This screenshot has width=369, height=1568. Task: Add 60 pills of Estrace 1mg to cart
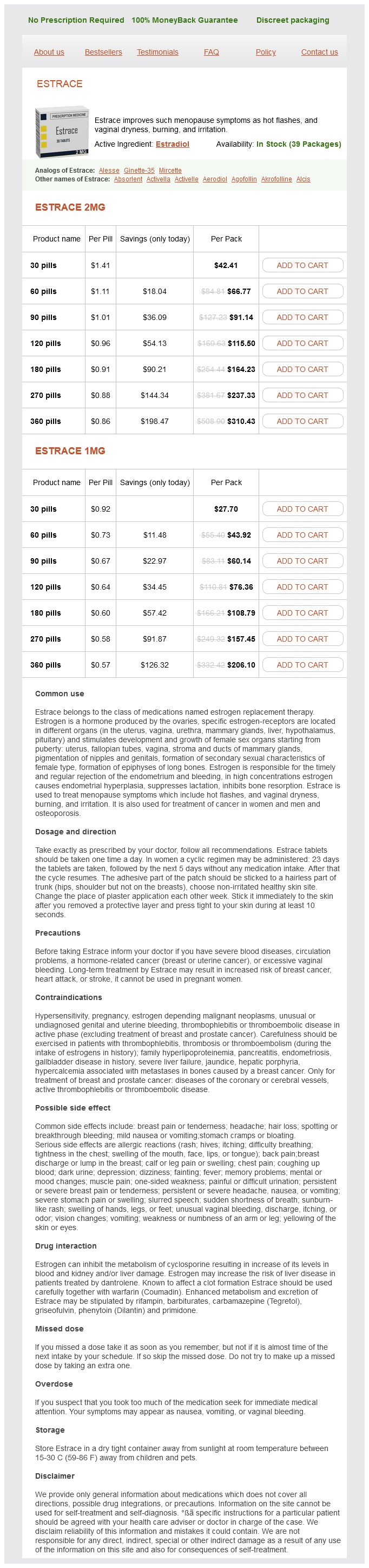click(302, 535)
